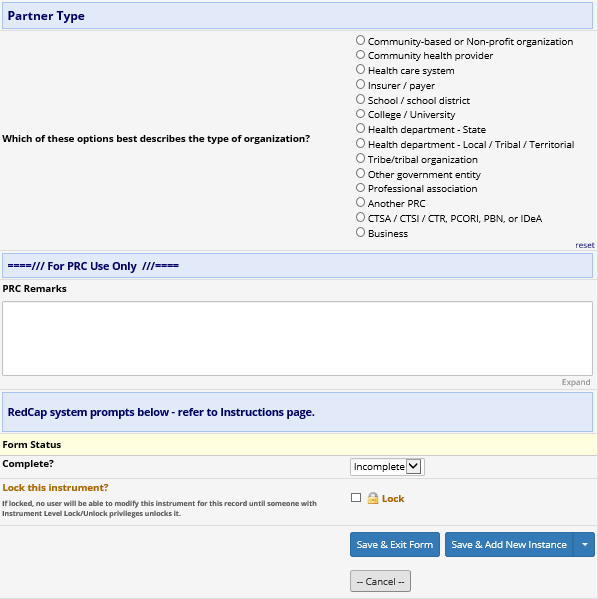
Task: Click the padlock icon next to Lock
Action: (x=373, y=498)
